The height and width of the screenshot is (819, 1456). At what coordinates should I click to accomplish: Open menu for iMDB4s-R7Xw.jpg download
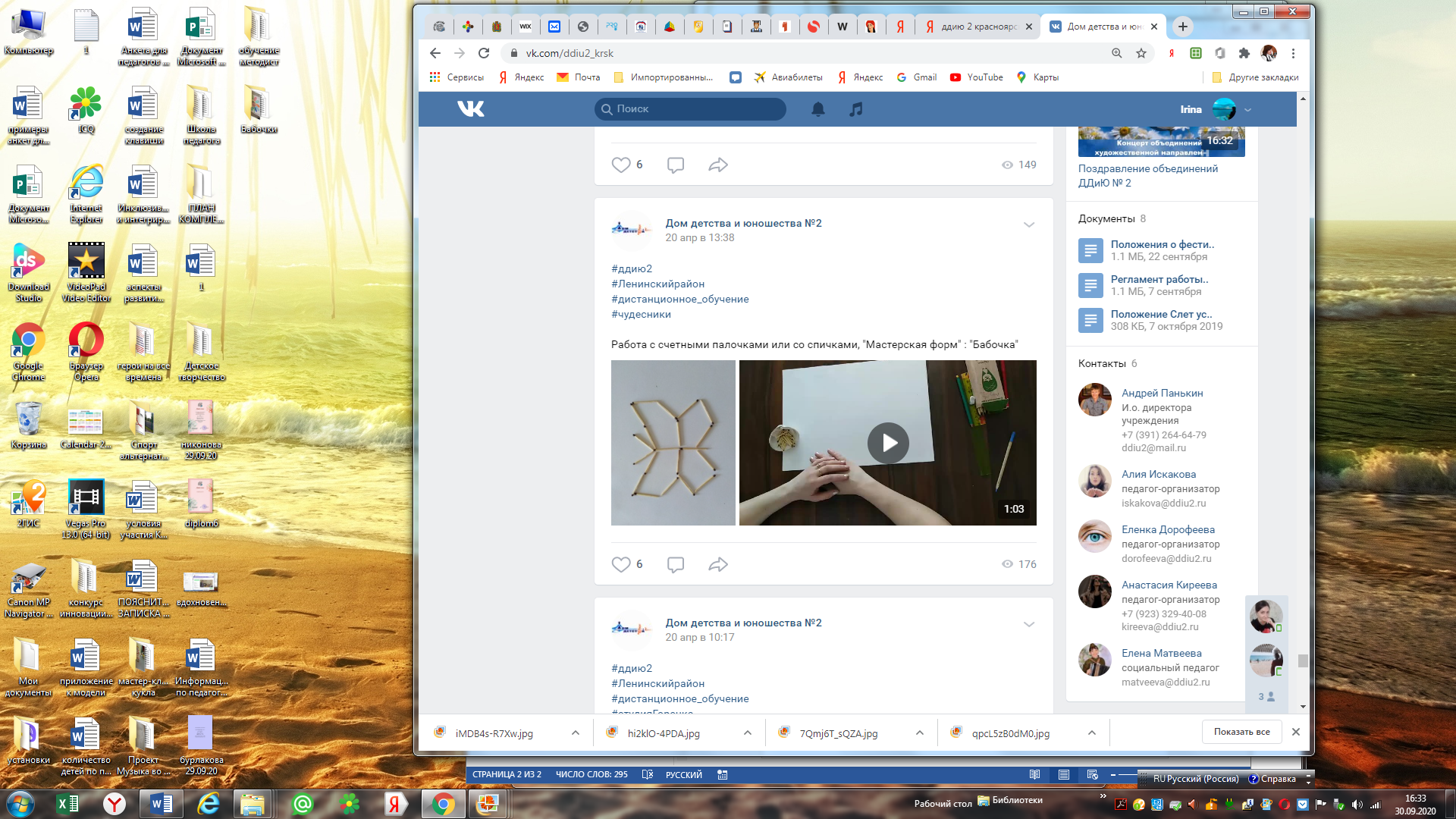pos(576,733)
